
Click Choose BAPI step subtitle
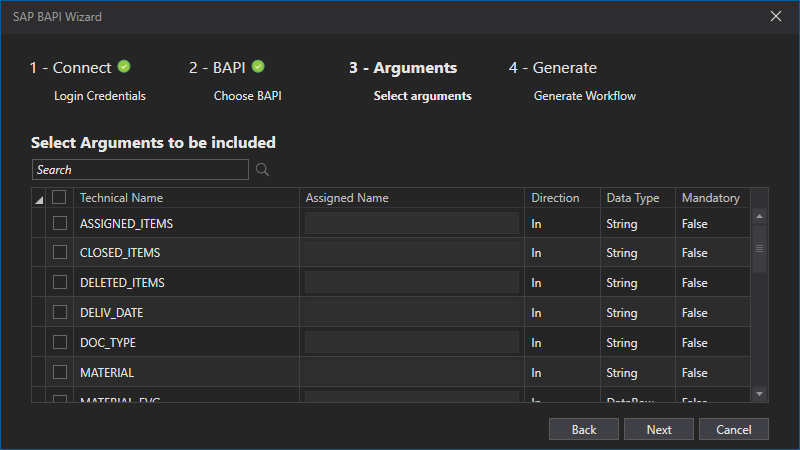pyautogui.click(x=247, y=96)
